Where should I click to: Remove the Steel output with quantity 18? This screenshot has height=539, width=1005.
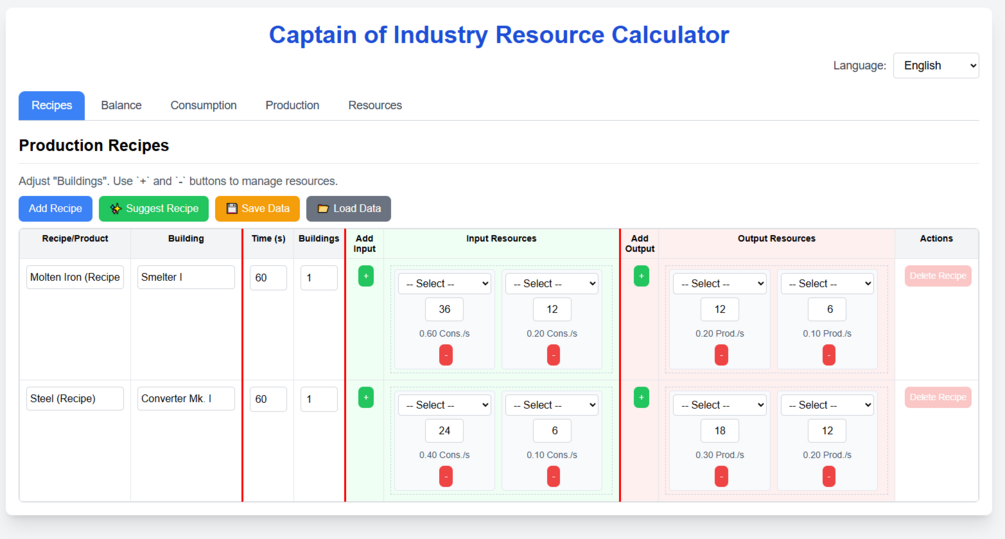721,477
